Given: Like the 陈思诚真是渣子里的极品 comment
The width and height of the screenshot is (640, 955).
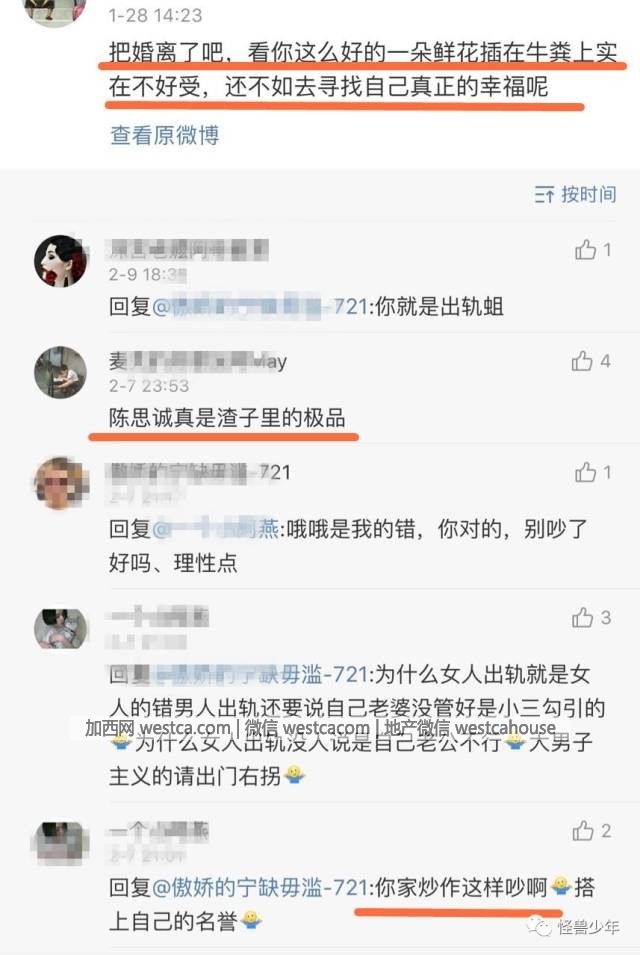Looking at the screenshot, I should click(x=591, y=361).
